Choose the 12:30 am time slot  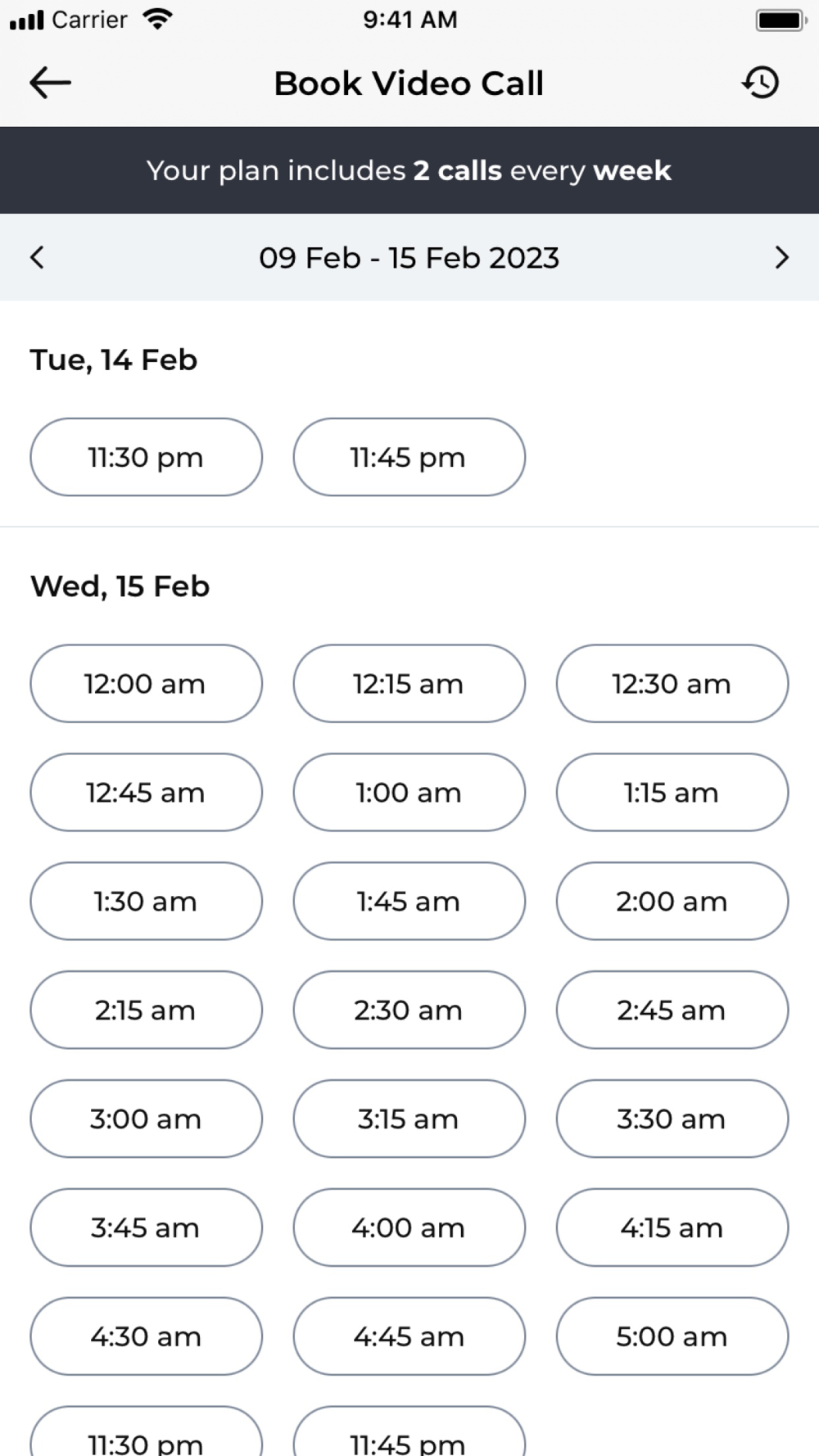[x=672, y=684]
